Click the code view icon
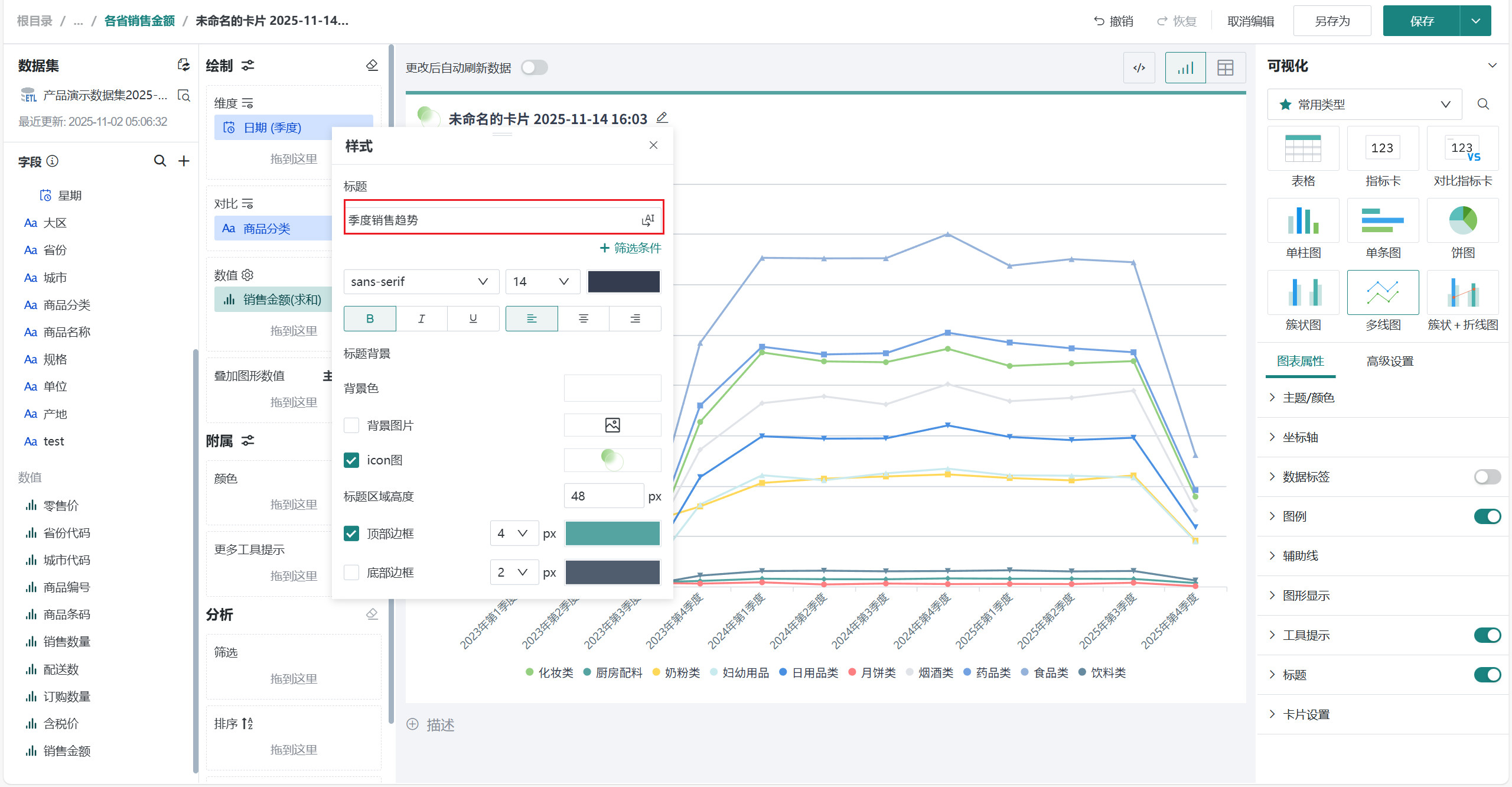Image resolution: width=1512 pixels, height=787 pixels. point(1139,68)
